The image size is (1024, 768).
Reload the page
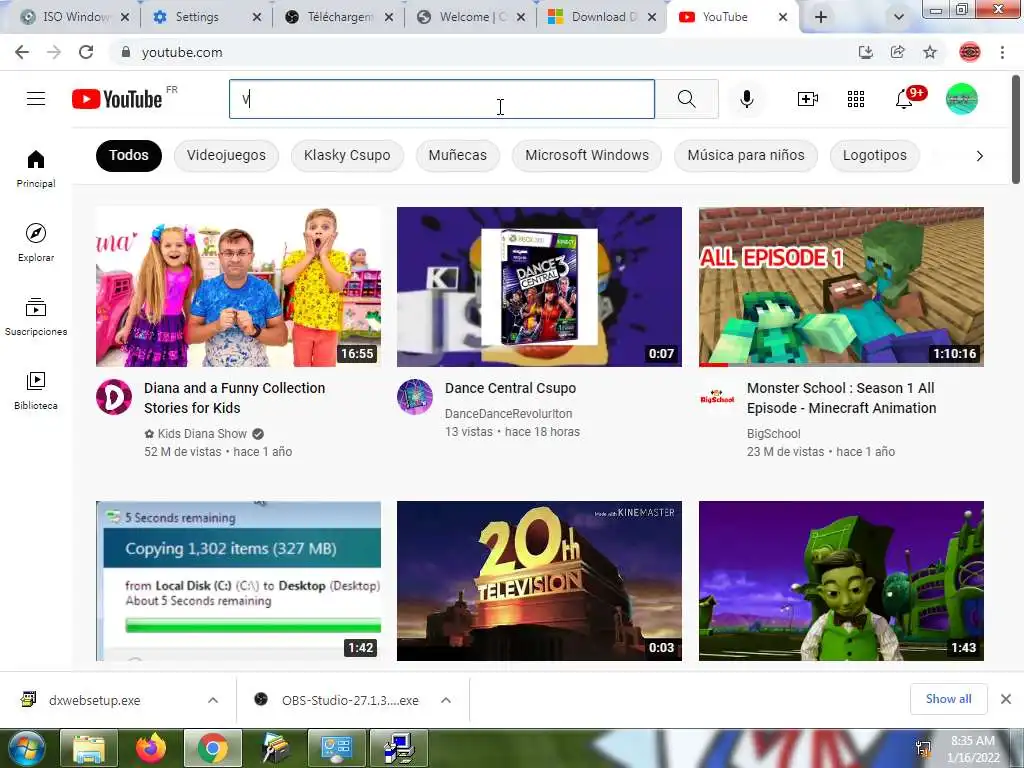coord(86,52)
